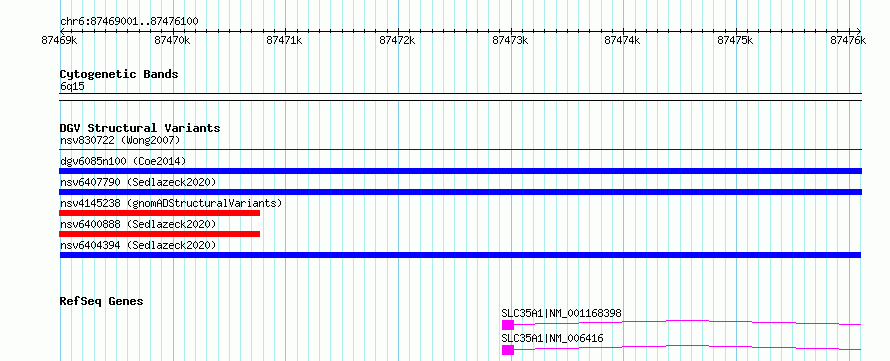Select the thin nsv830722 variant line
This screenshot has width=890, height=361.
point(460,150)
